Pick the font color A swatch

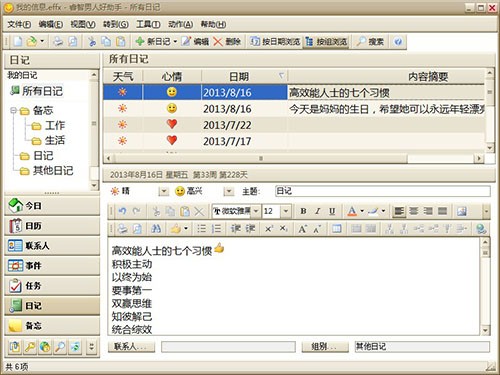352,211
